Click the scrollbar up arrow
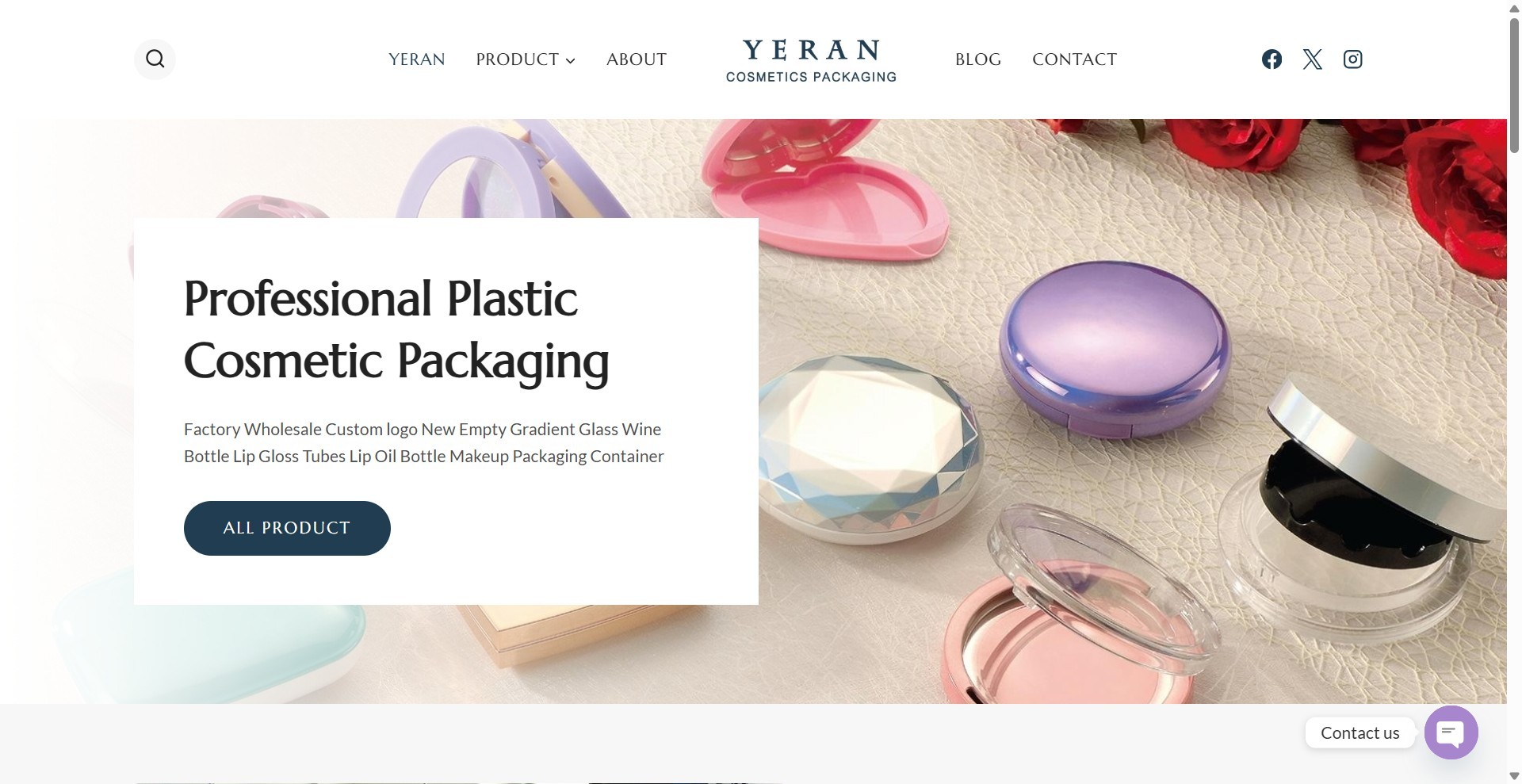The image size is (1522, 784). tap(1514, 7)
